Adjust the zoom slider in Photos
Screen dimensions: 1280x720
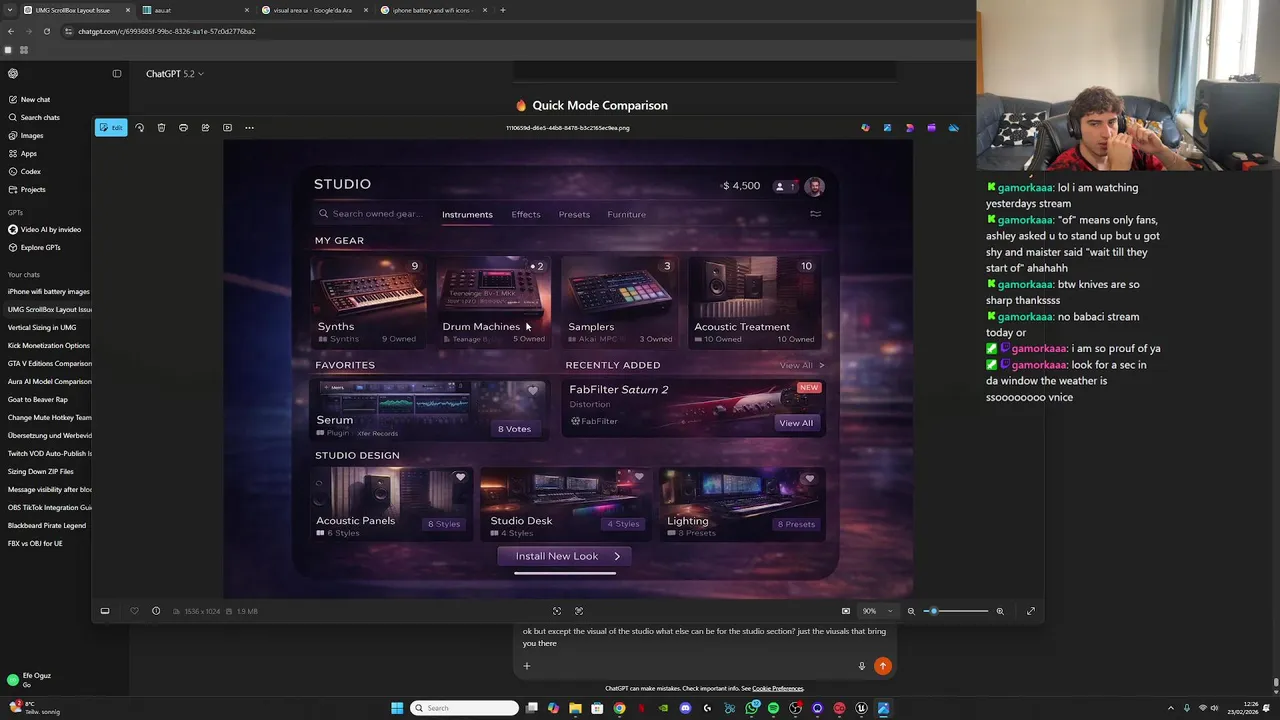956,611
